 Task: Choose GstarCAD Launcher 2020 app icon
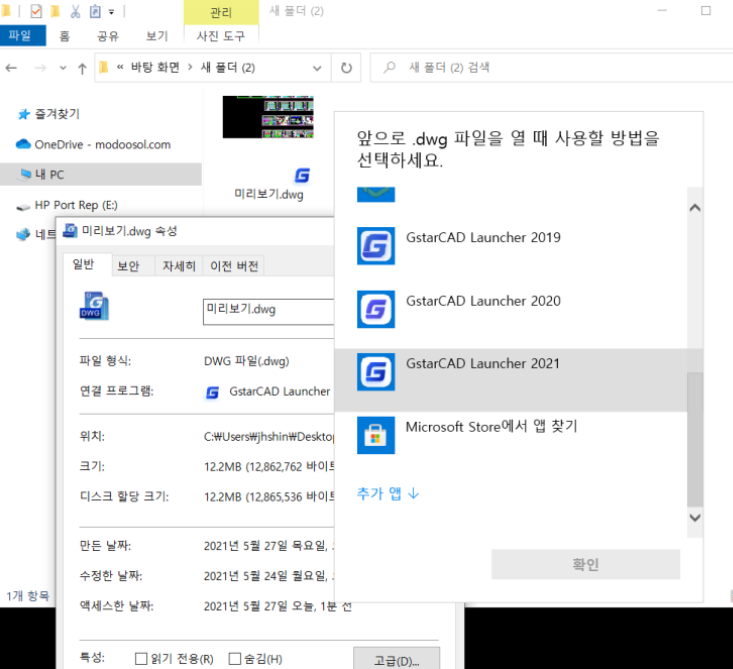pos(376,309)
